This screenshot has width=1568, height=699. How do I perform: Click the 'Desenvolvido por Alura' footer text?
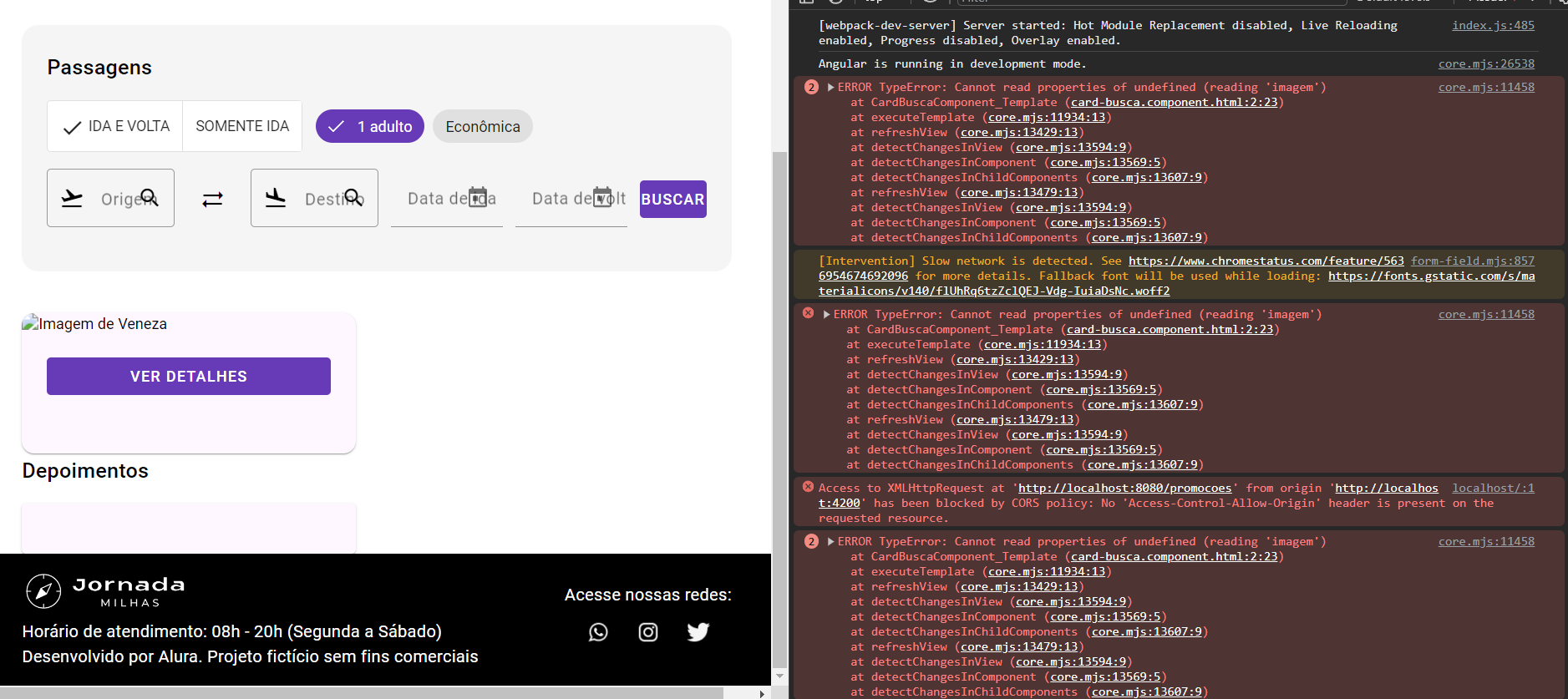251,656
